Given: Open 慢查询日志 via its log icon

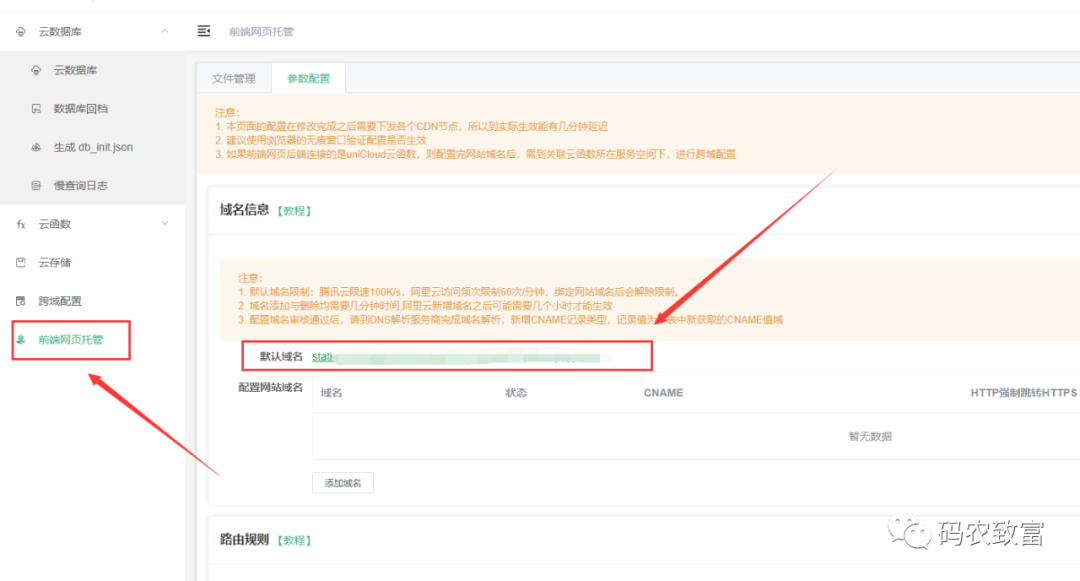Looking at the screenshot, I should 35,185.
